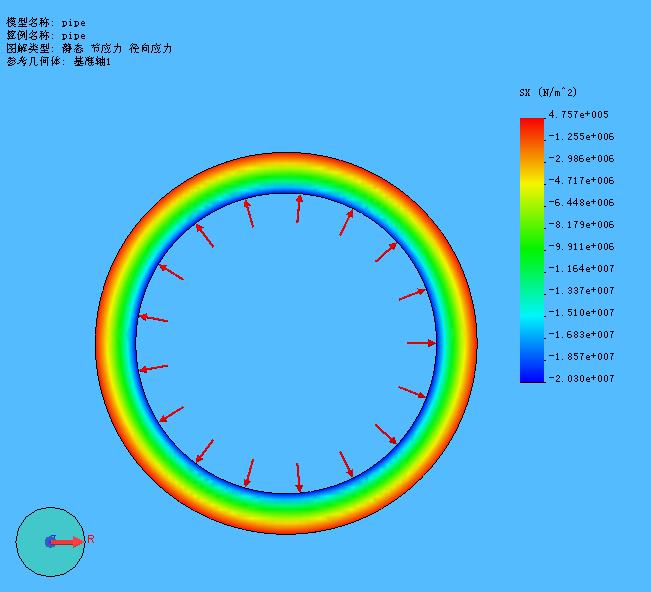
Task: Click the legend value -1.857e+007
Action: 581,357
